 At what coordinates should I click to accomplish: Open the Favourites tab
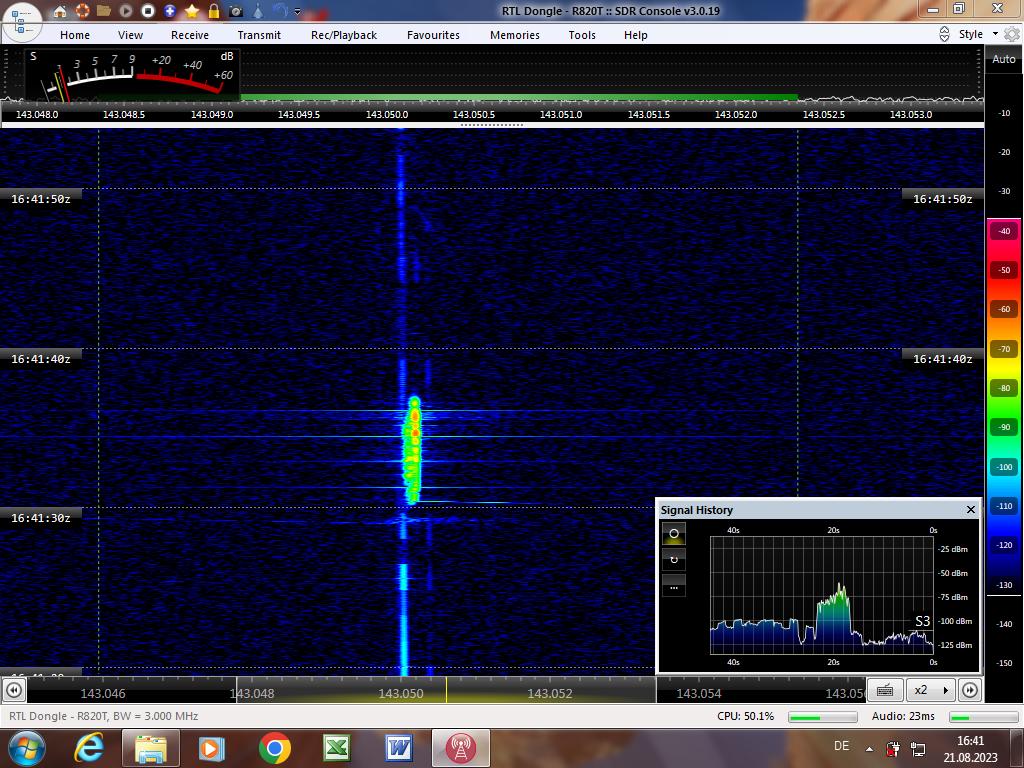click(433, 35)
